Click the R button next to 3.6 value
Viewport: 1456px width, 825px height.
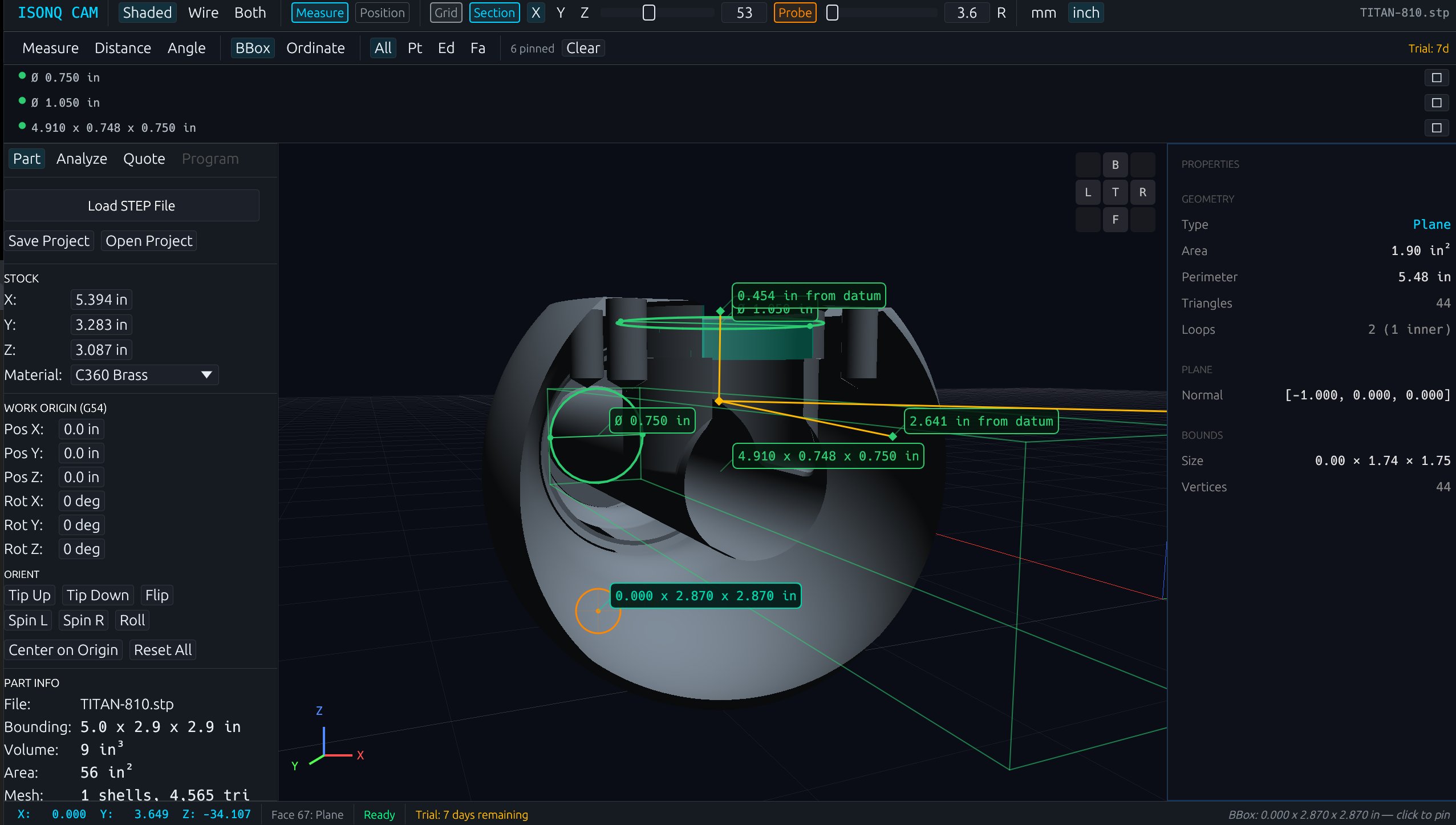pyautogui.click(x=1001, y=13)
